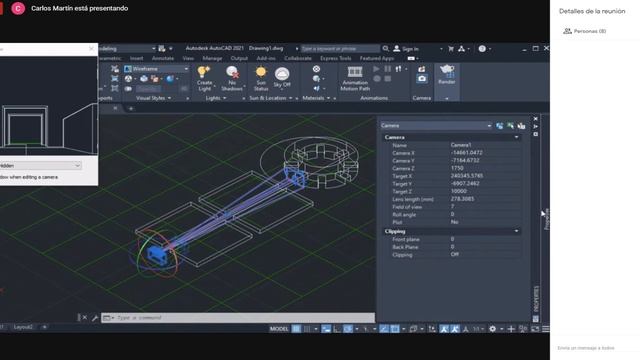Click the Camera1 name value
This screenshot has width=640, height=360.
pyautogui.click(x=461, y=145)
